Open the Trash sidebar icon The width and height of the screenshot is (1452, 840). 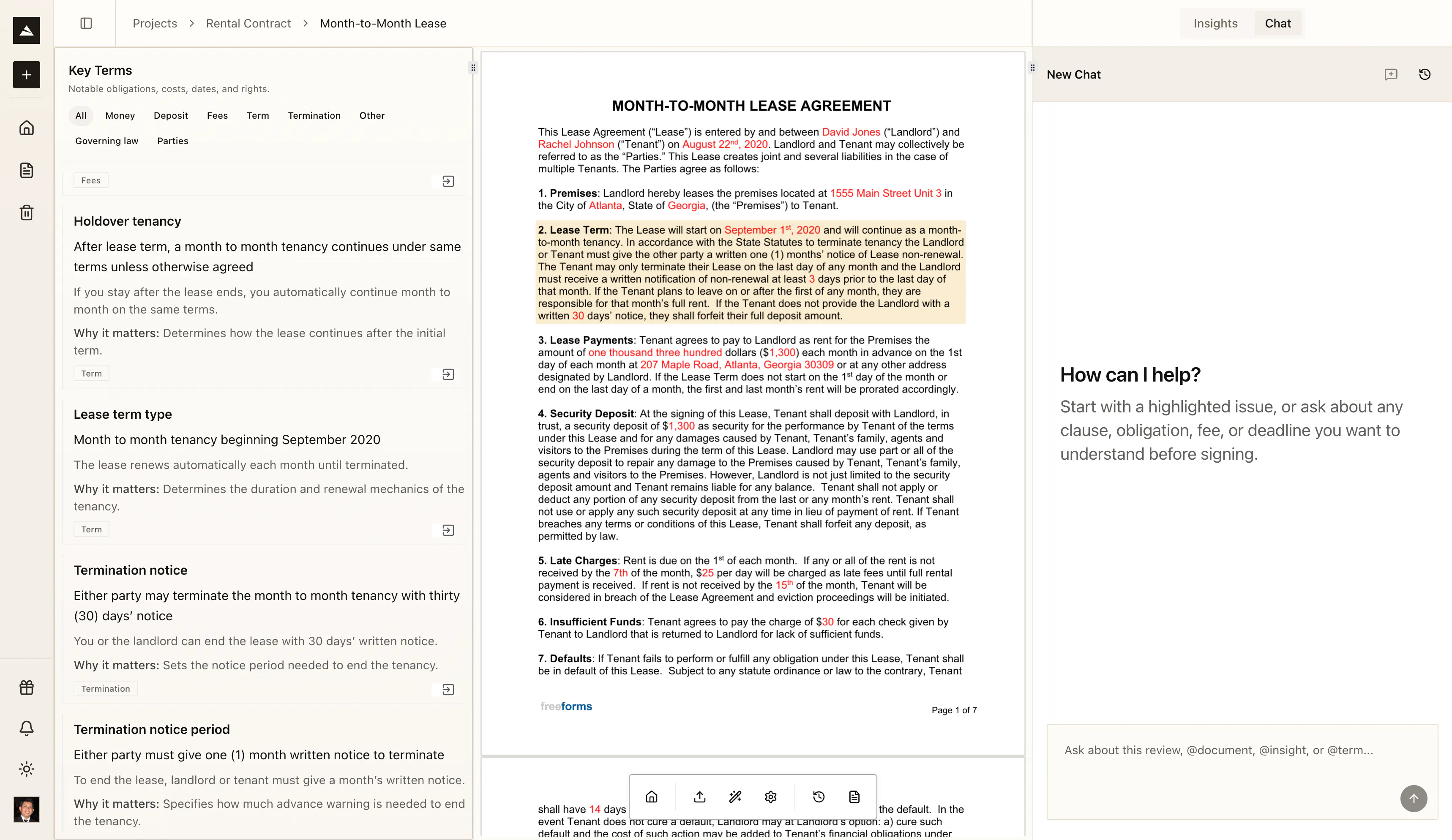tap(27, 213)
